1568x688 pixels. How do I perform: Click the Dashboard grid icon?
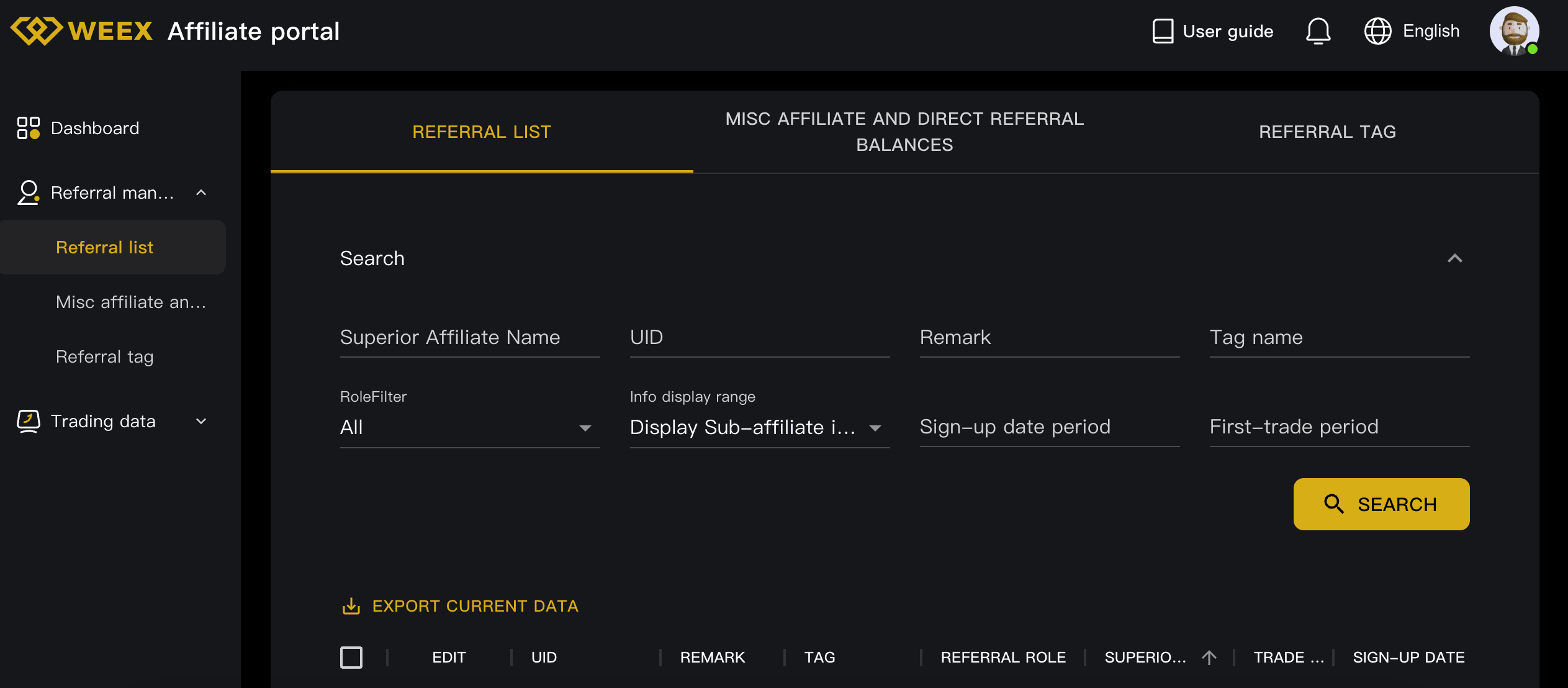29,128
